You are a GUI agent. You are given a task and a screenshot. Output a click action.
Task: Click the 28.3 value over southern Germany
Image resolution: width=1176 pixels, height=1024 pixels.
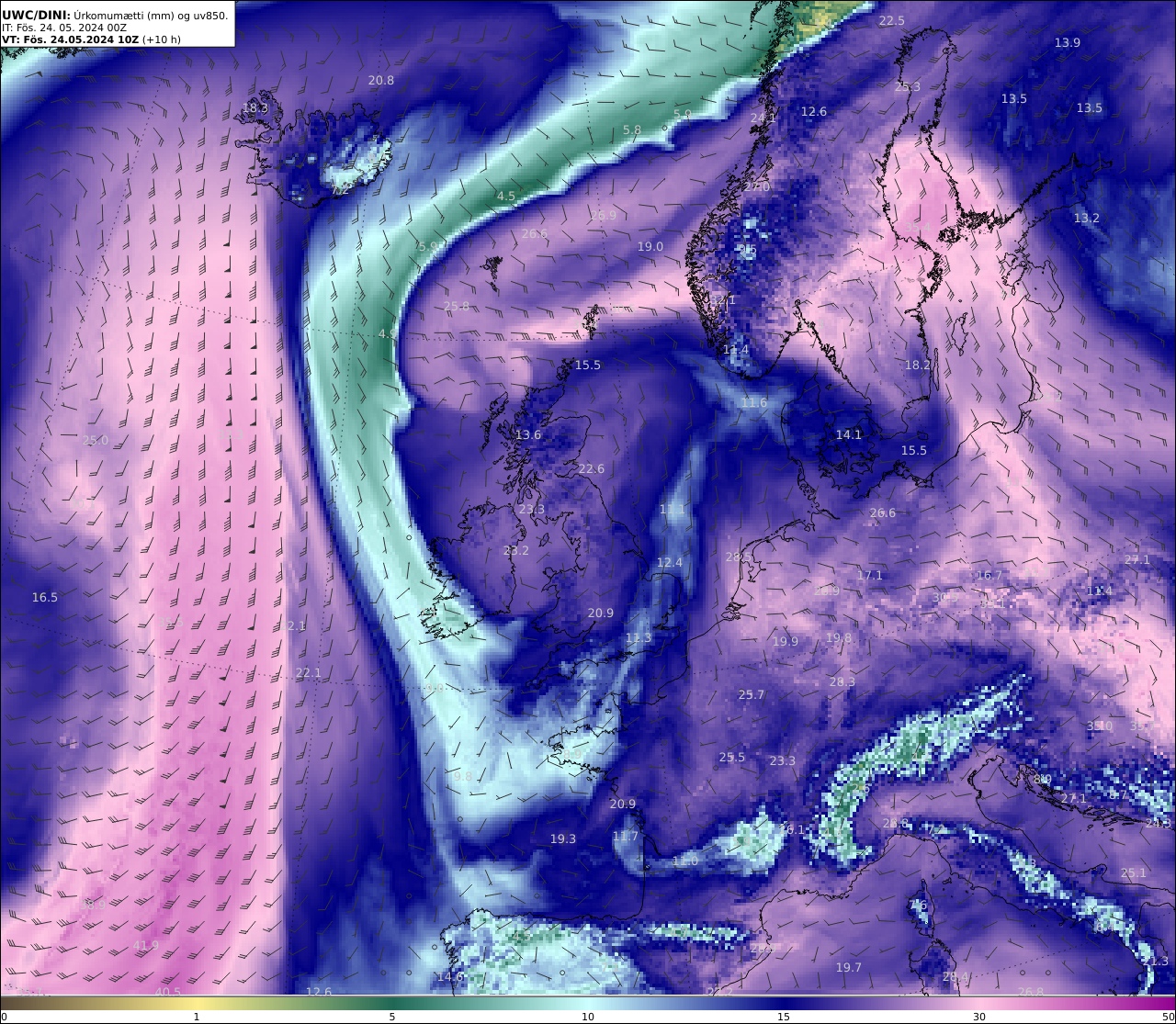(842, 682)
